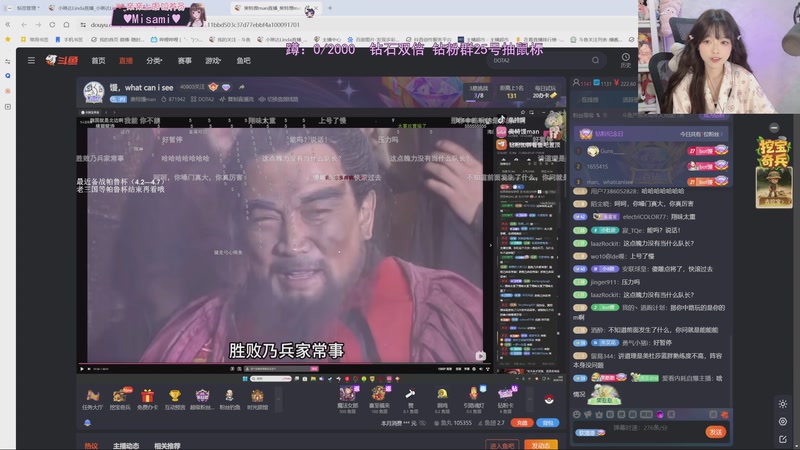Screen dimensions: 800x450
Task: Click the Douyu logo
Action: [62, 60]
